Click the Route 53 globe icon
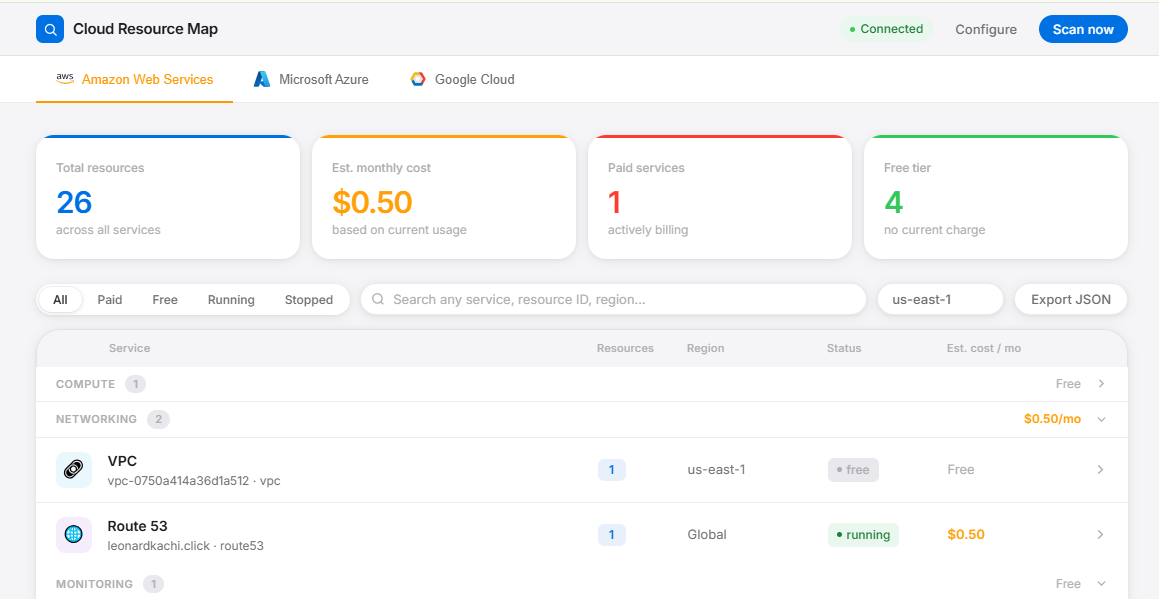 pos(74,535)
